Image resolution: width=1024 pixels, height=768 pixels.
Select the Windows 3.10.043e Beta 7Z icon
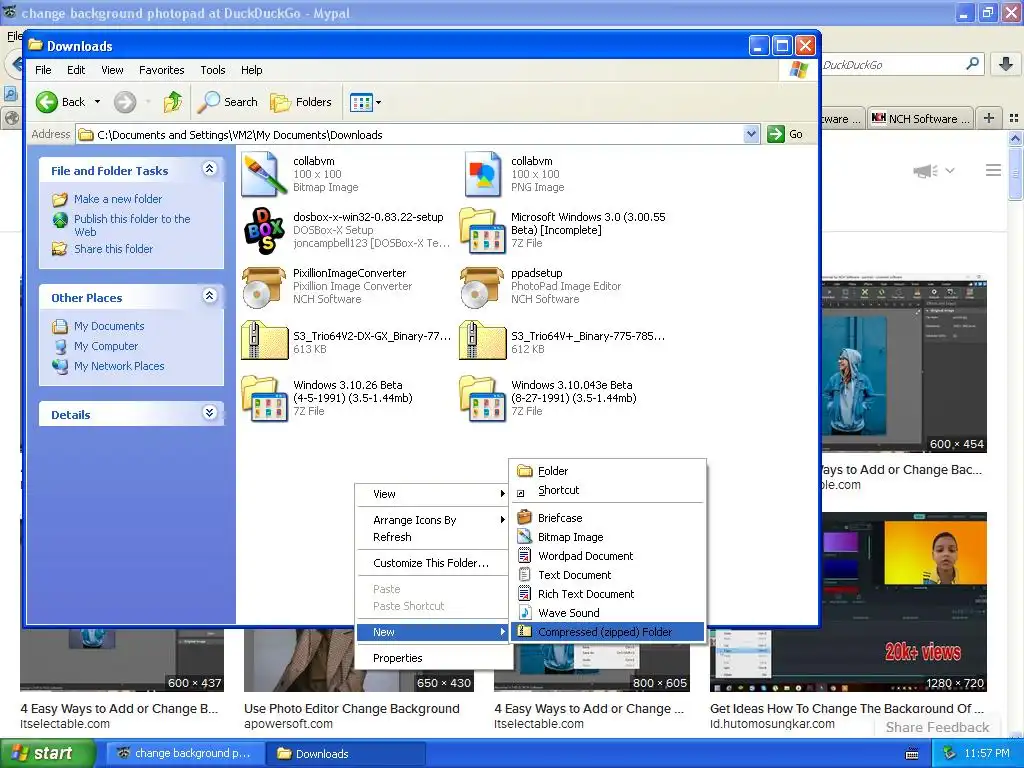point(482,398)
